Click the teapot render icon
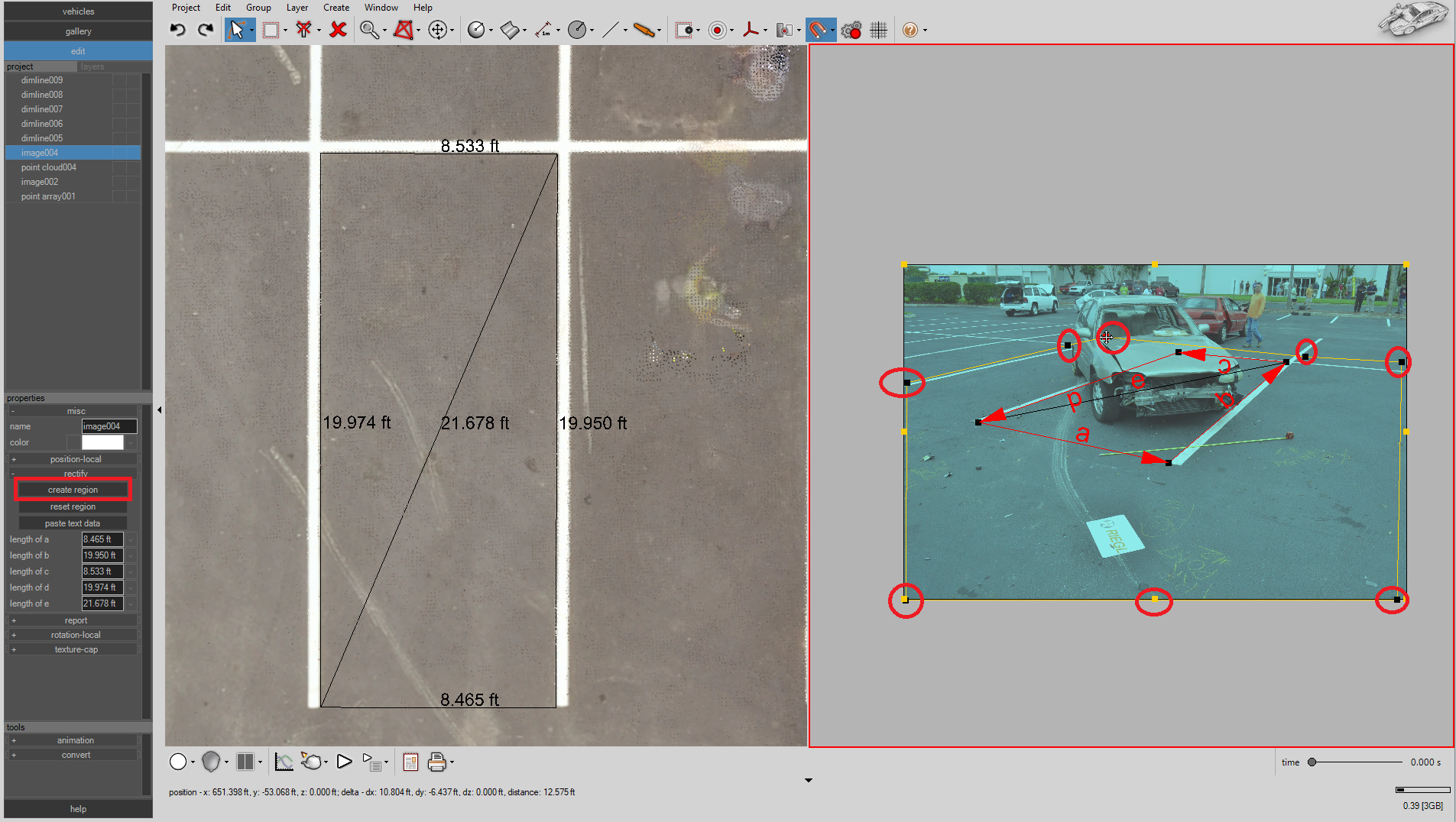The image size is (1456, 822). coord(311,762)
